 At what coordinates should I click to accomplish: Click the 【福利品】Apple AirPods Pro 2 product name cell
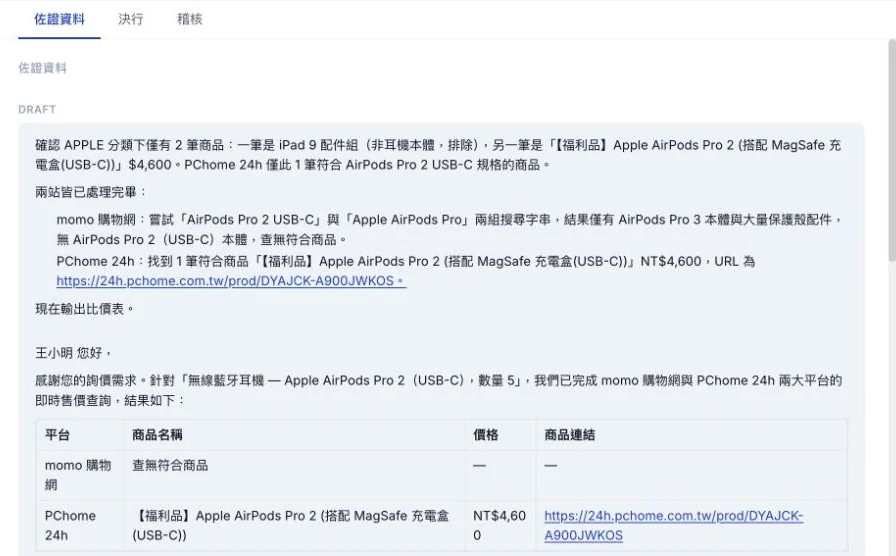293,526
